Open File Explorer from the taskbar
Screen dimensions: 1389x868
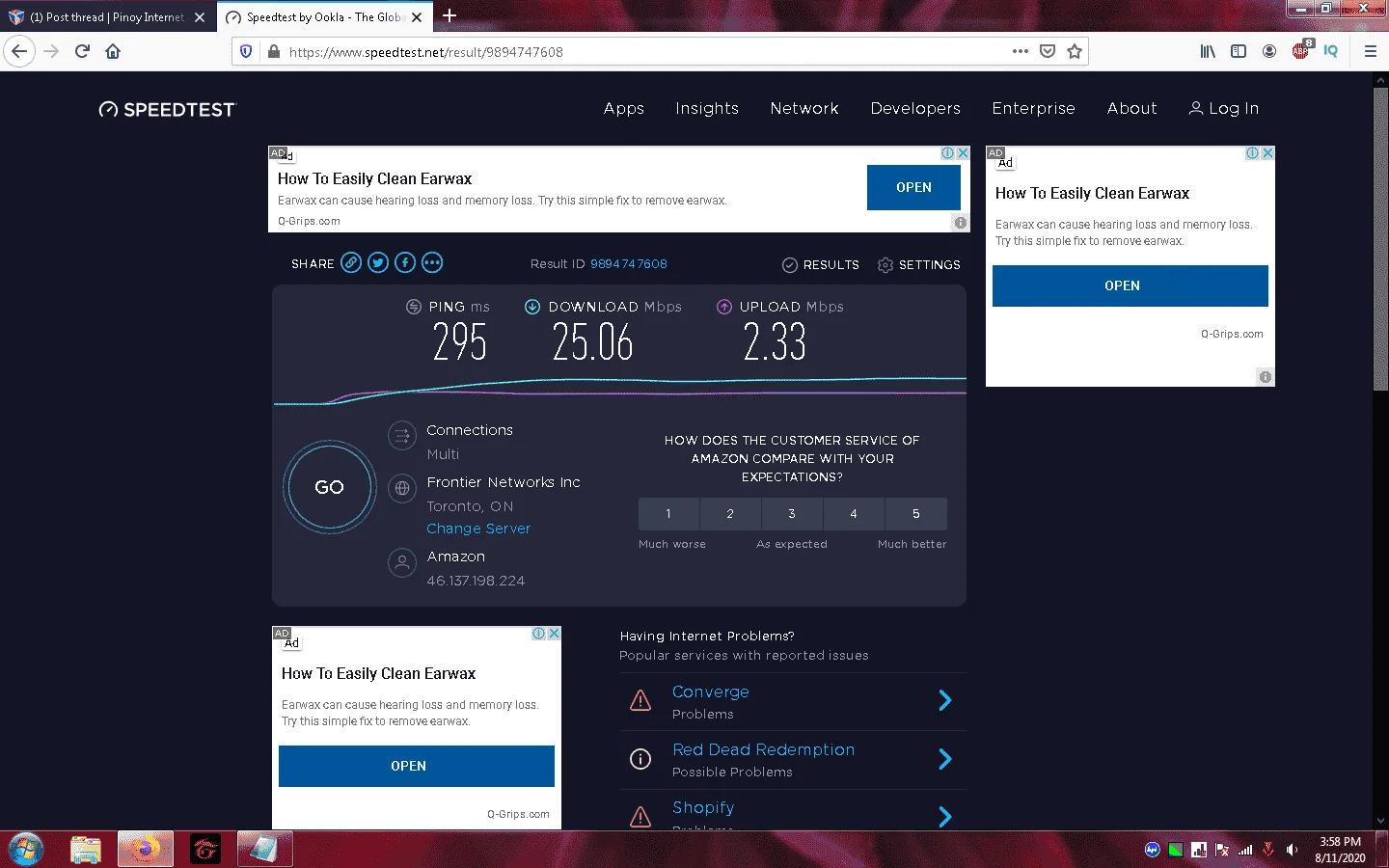pos(86,850)
